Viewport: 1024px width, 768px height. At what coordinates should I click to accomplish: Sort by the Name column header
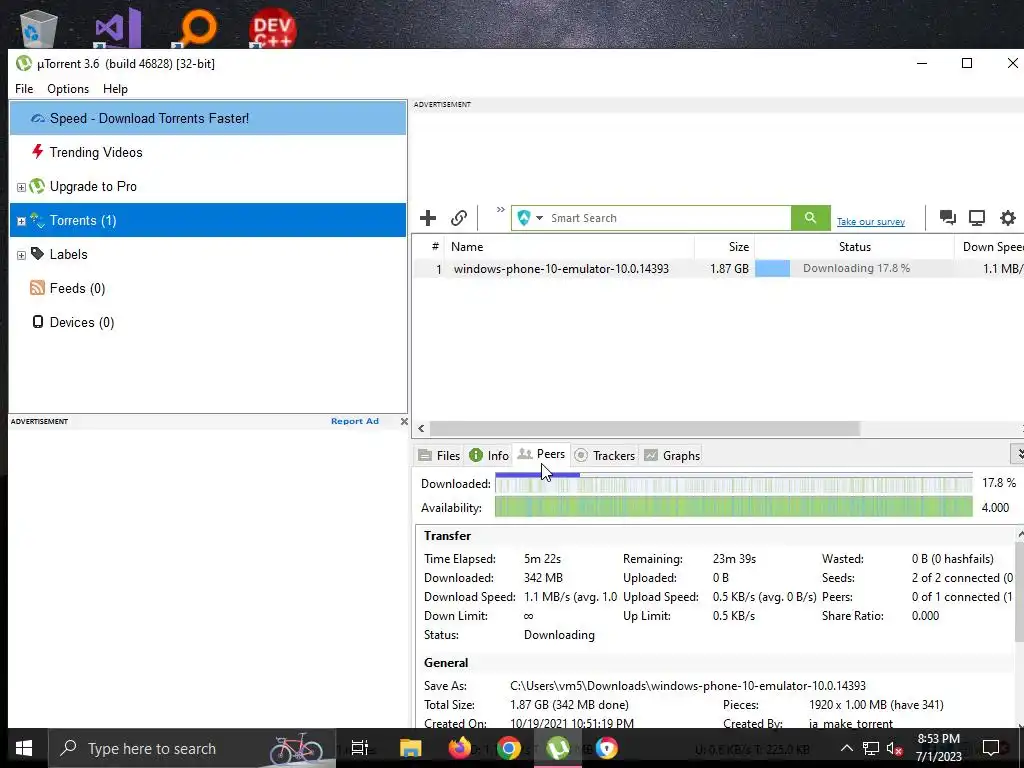pos(569,247)
